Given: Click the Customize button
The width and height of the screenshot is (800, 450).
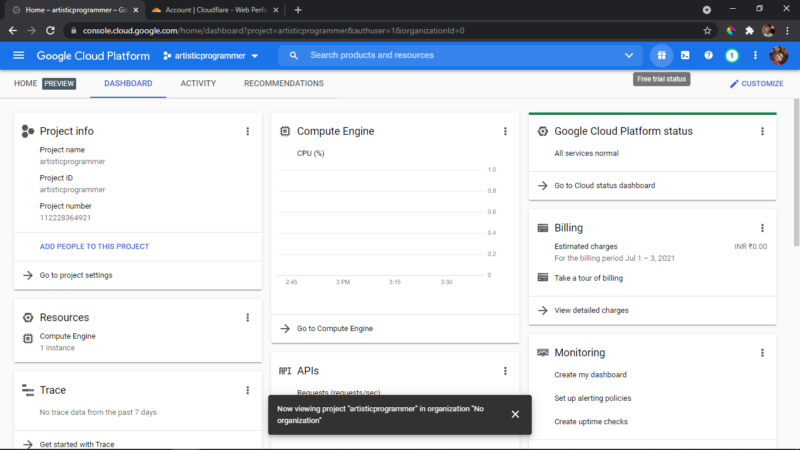Looking at the screenshot, I should point(757,84).
